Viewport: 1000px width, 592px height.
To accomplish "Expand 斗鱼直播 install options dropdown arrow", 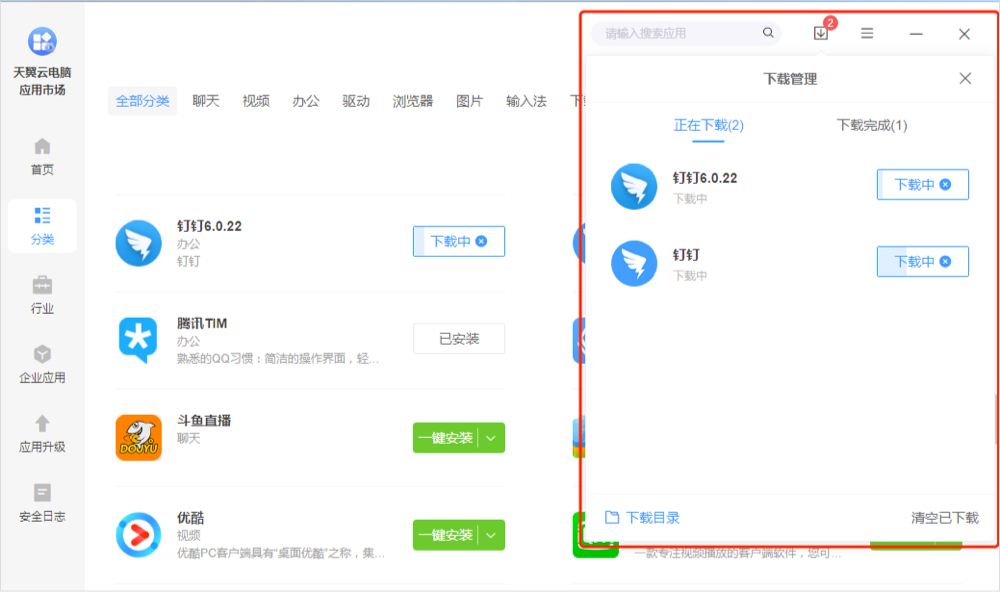I will (x=493, y=437).
